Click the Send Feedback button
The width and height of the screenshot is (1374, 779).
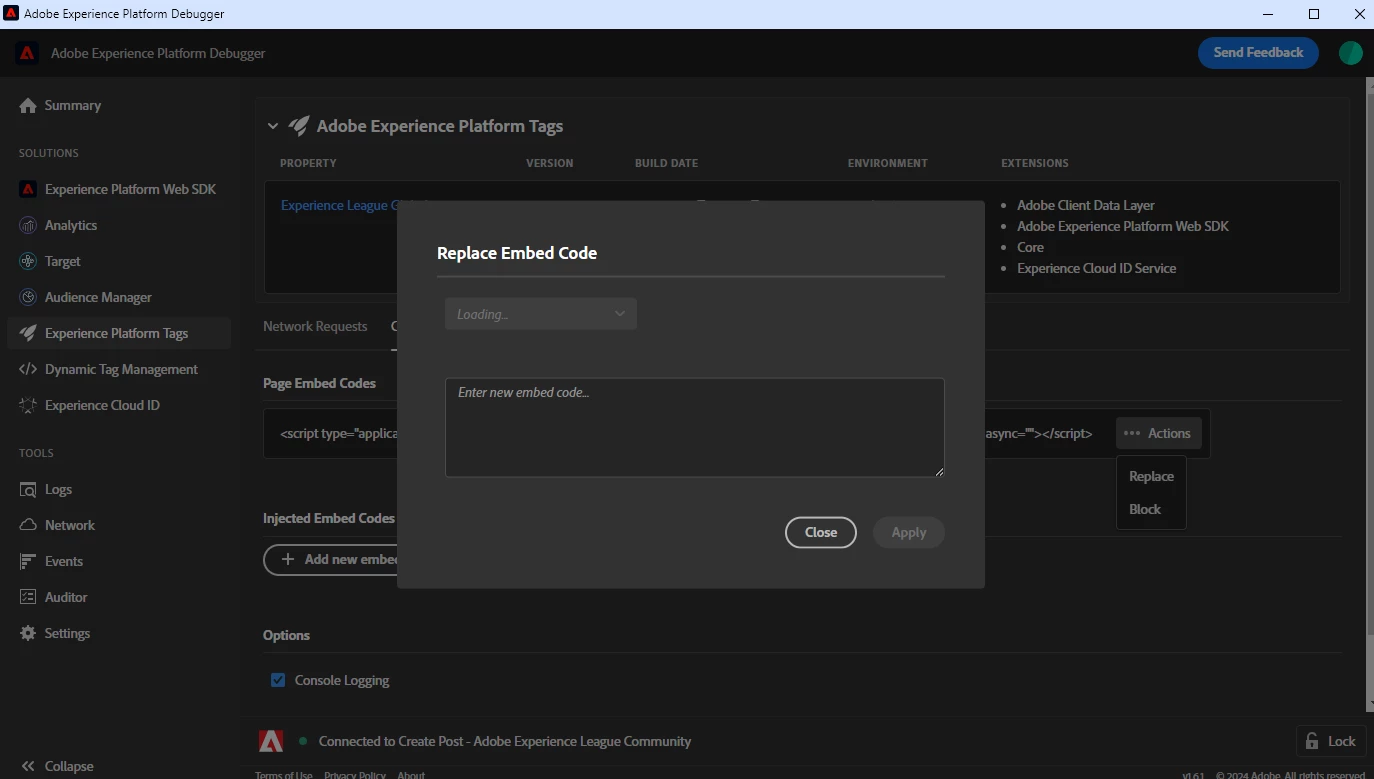point(1258,53)
